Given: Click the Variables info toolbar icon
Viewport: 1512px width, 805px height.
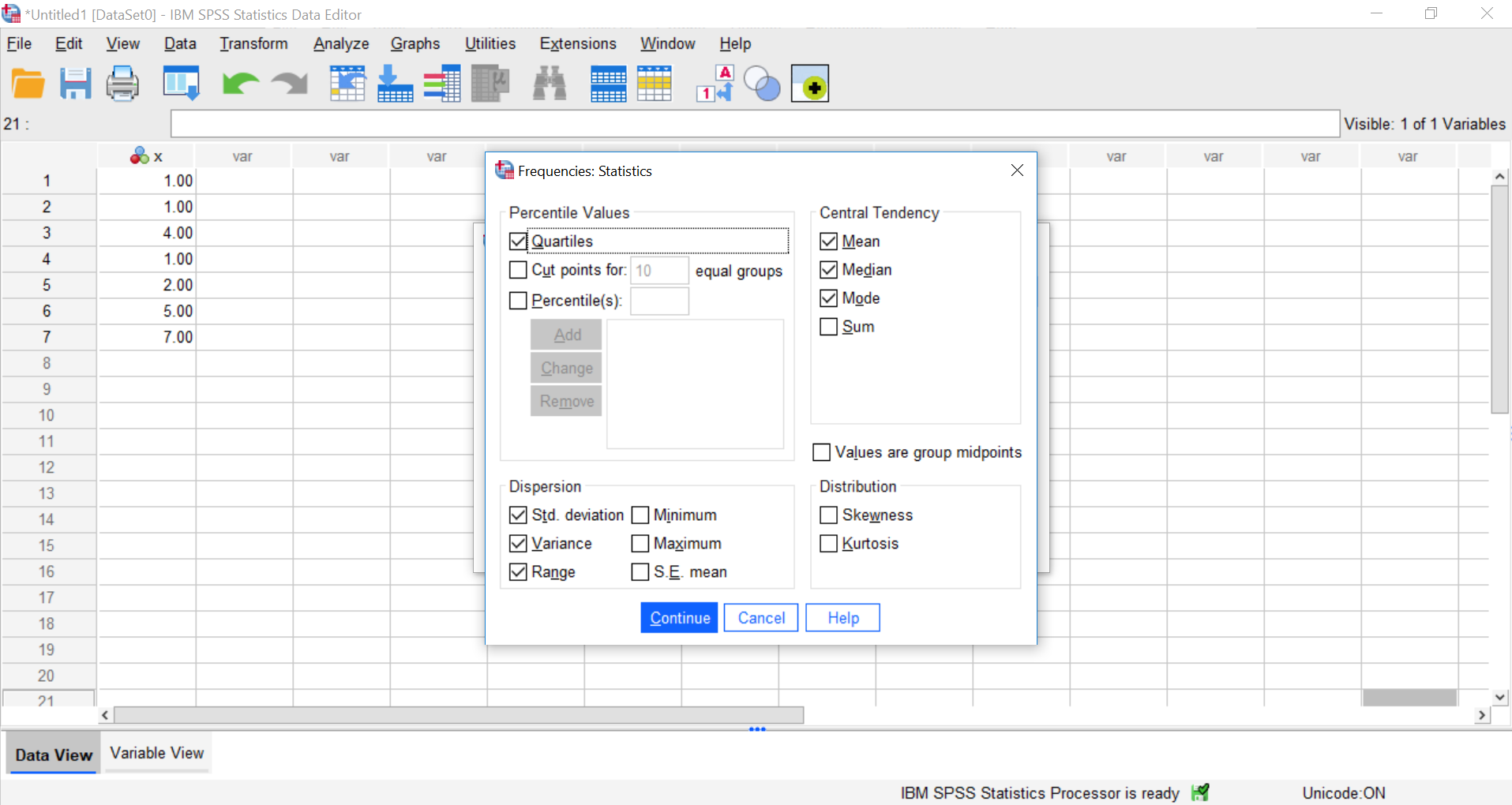Looking at the screenshot, I should pyautogui.click(x=442, y=84).
